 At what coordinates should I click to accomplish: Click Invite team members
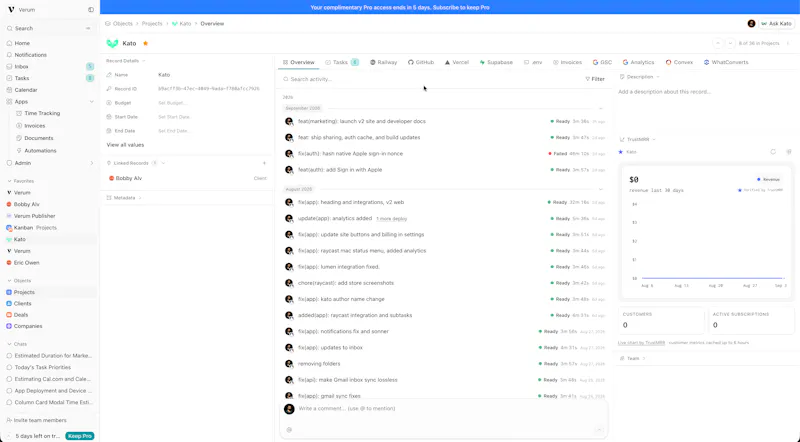click(36, 420)
